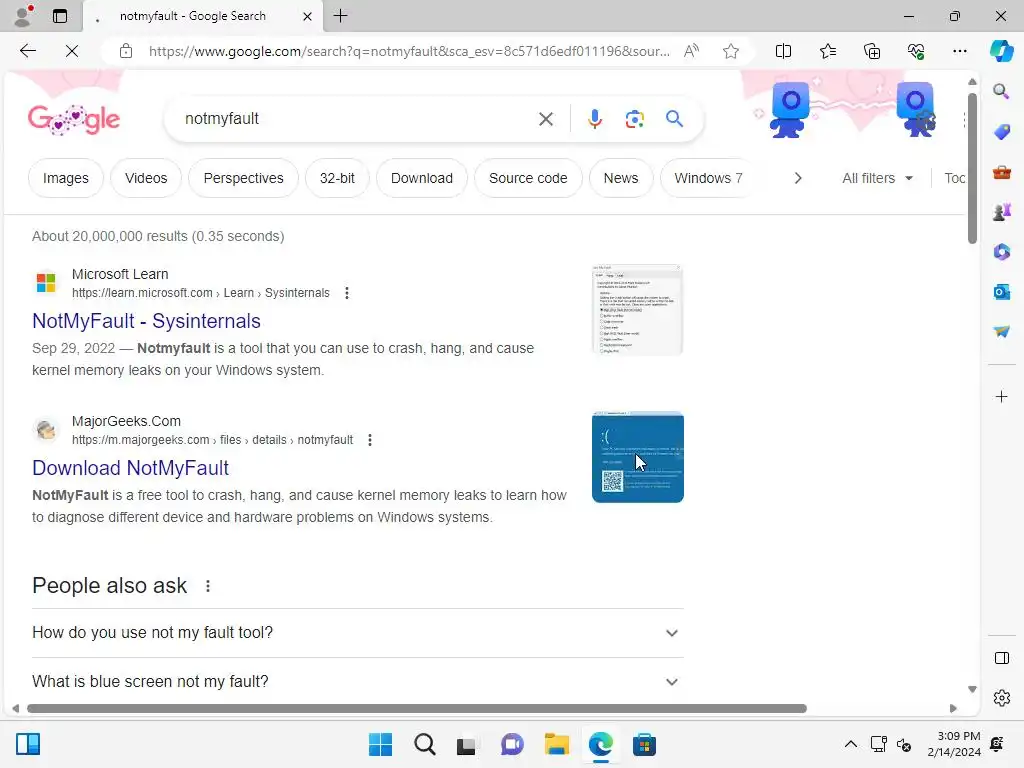Click the Microsoft Learn result URL
Image resolution: width=1024 pixels, height=768 pixels.
point(200,293)
